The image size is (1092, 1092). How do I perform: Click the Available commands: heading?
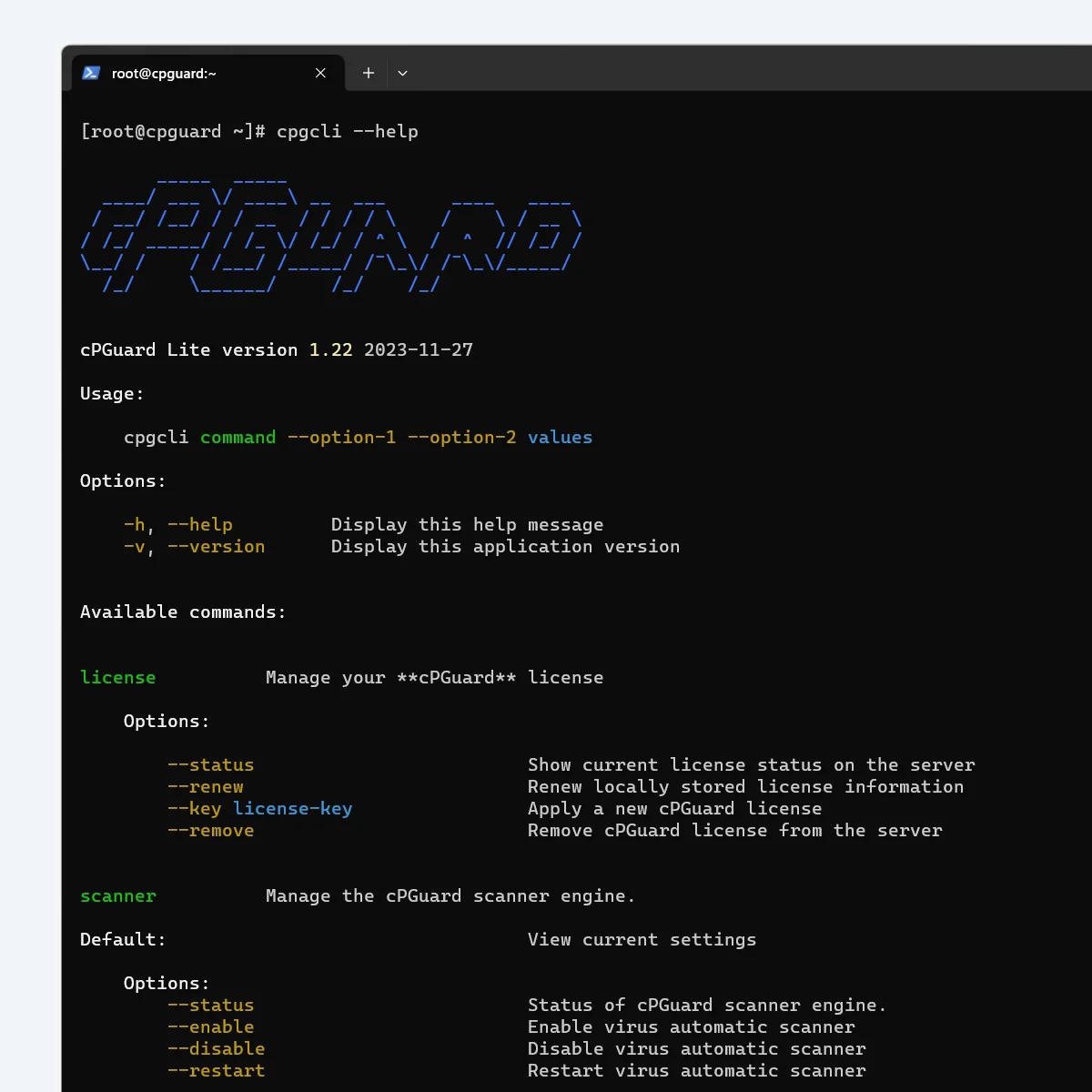tap(183, 612)
